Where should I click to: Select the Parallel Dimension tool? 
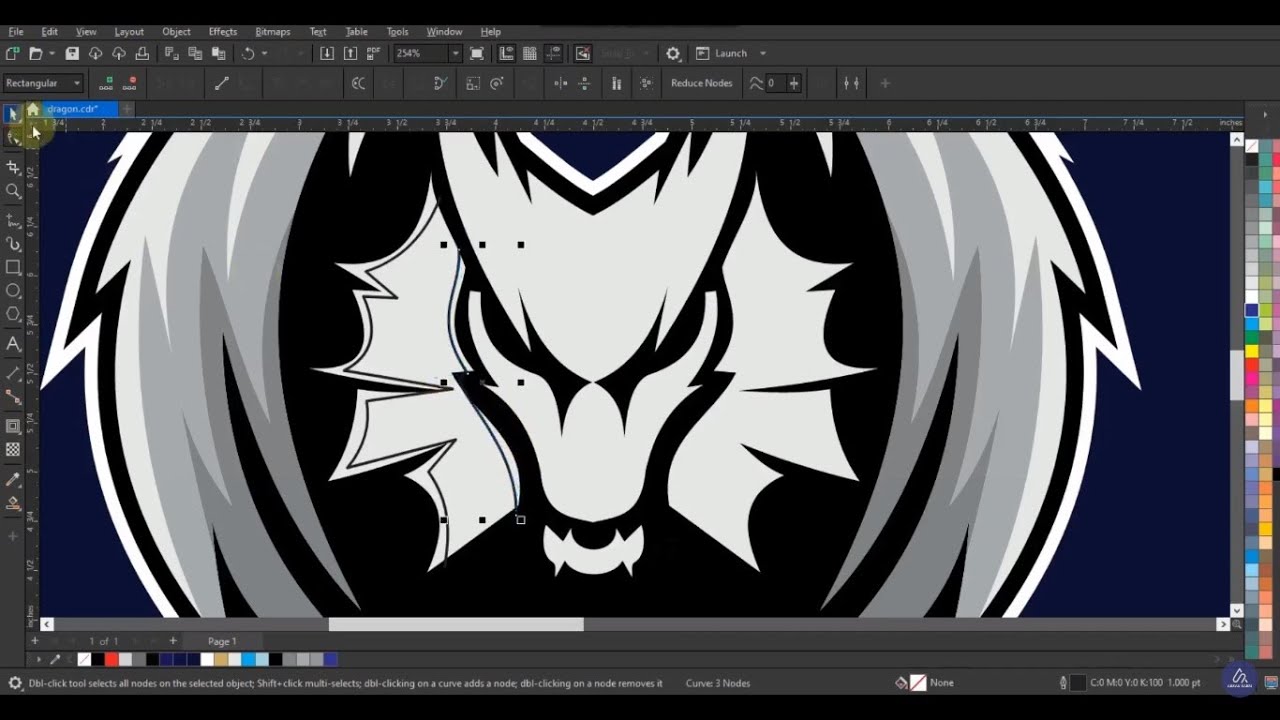13,373
